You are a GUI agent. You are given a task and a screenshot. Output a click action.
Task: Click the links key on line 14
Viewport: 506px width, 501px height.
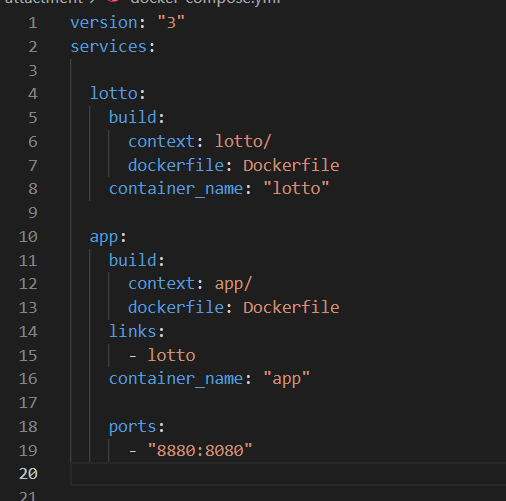coord(133,331)
